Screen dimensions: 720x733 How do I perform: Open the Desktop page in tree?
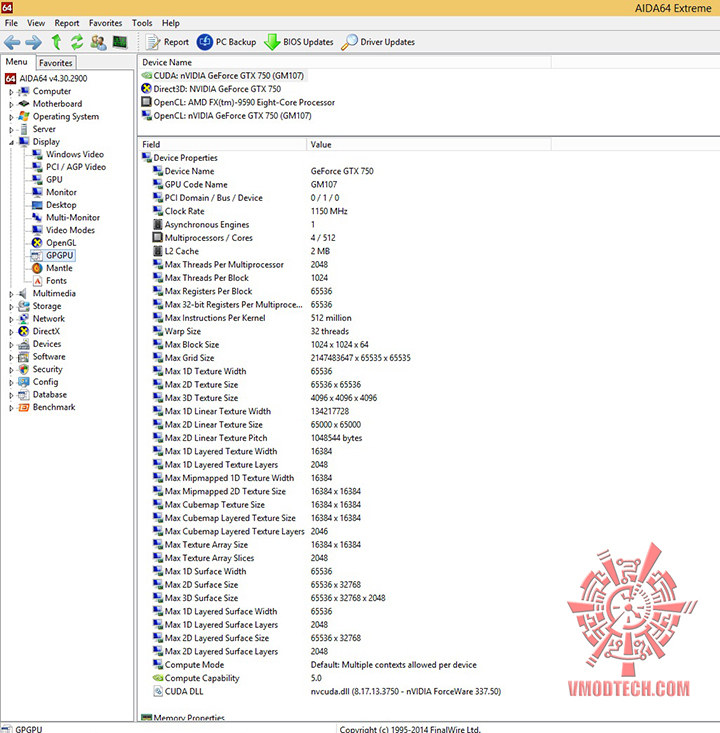tap(54, 205)
